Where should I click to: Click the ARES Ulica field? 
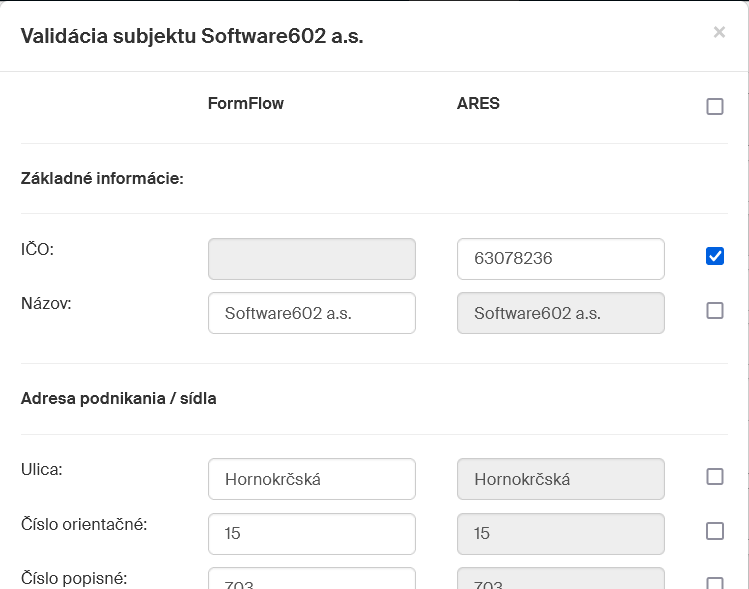point(560,479)
